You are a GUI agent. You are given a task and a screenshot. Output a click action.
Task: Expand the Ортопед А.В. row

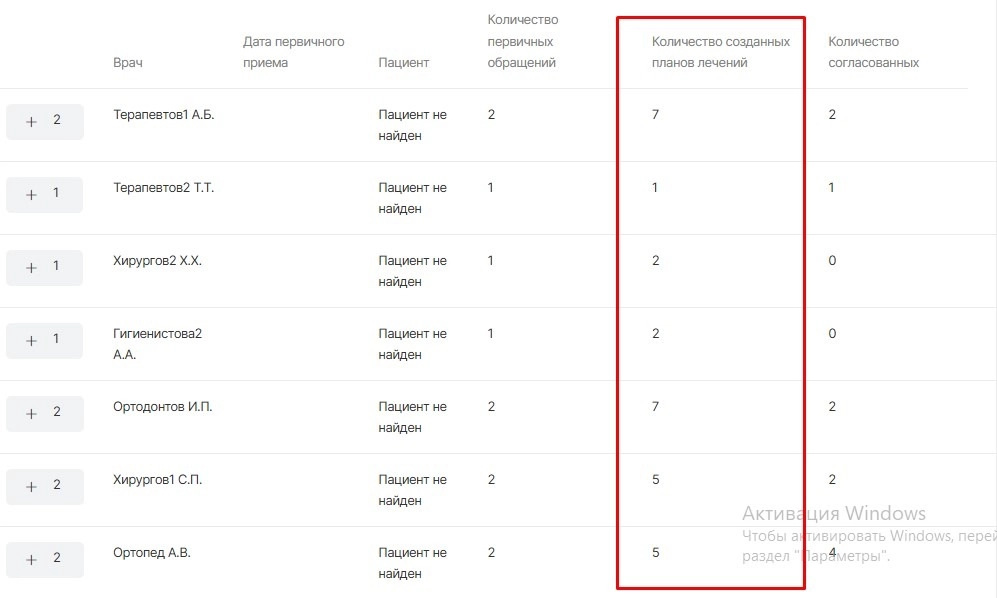tap(44, 559)
